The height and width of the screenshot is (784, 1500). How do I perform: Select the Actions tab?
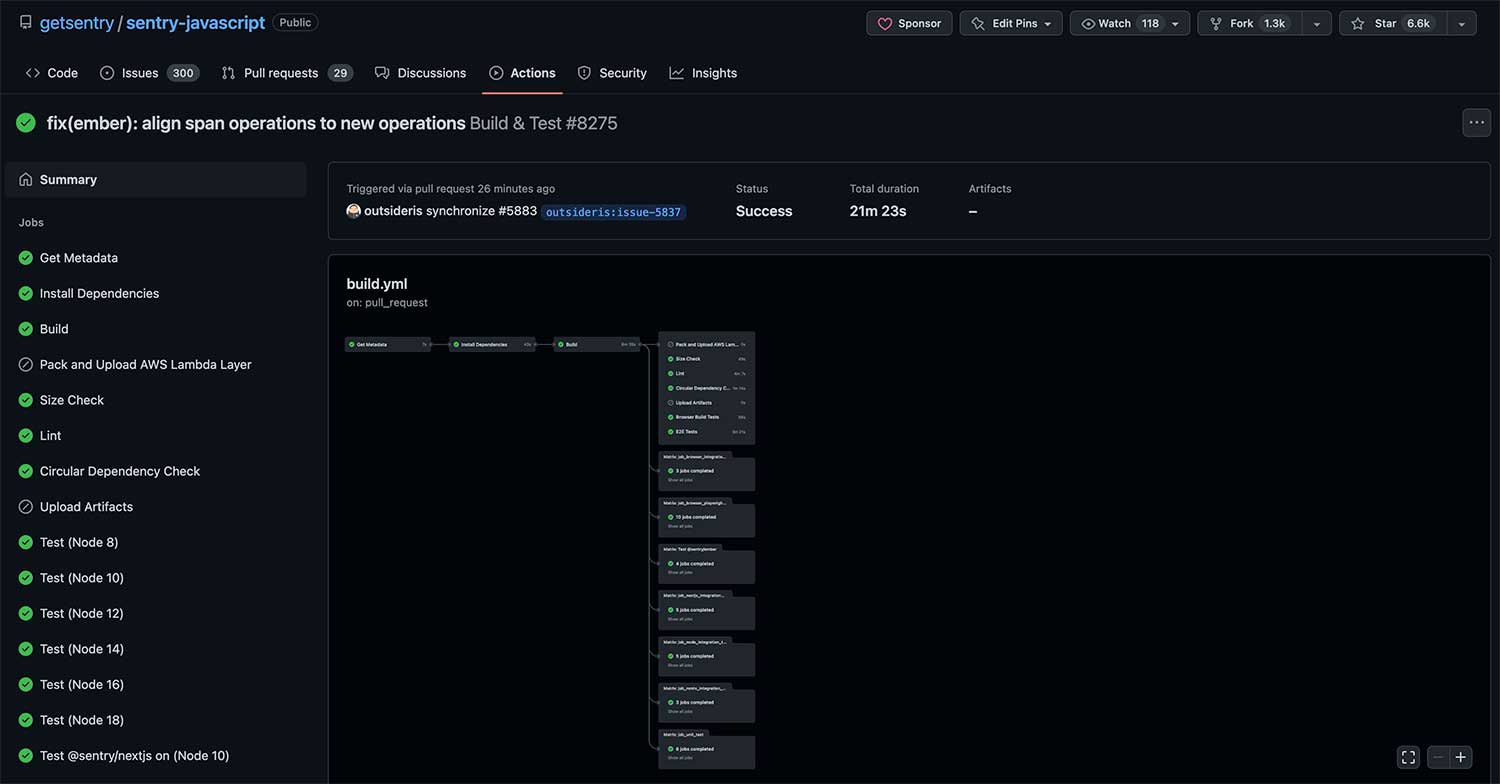[522, 73]
